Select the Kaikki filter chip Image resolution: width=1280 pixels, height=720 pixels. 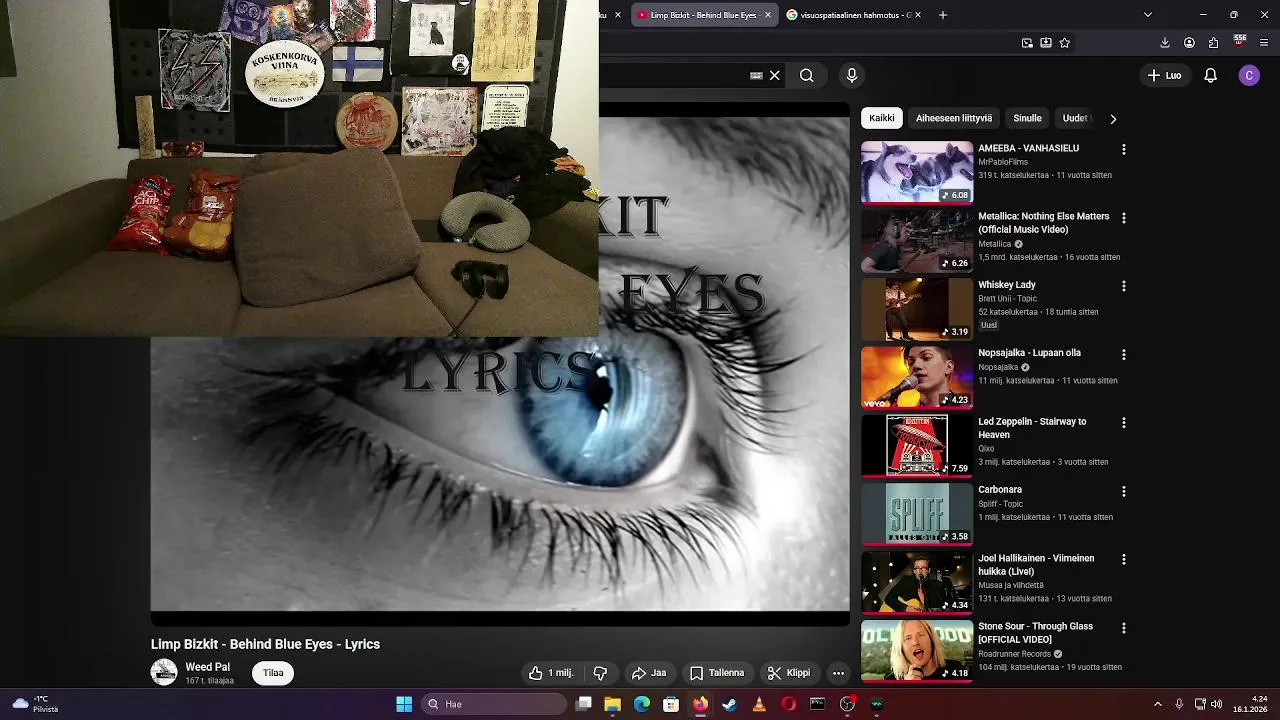pyautogui.click(x=882, y=118)
